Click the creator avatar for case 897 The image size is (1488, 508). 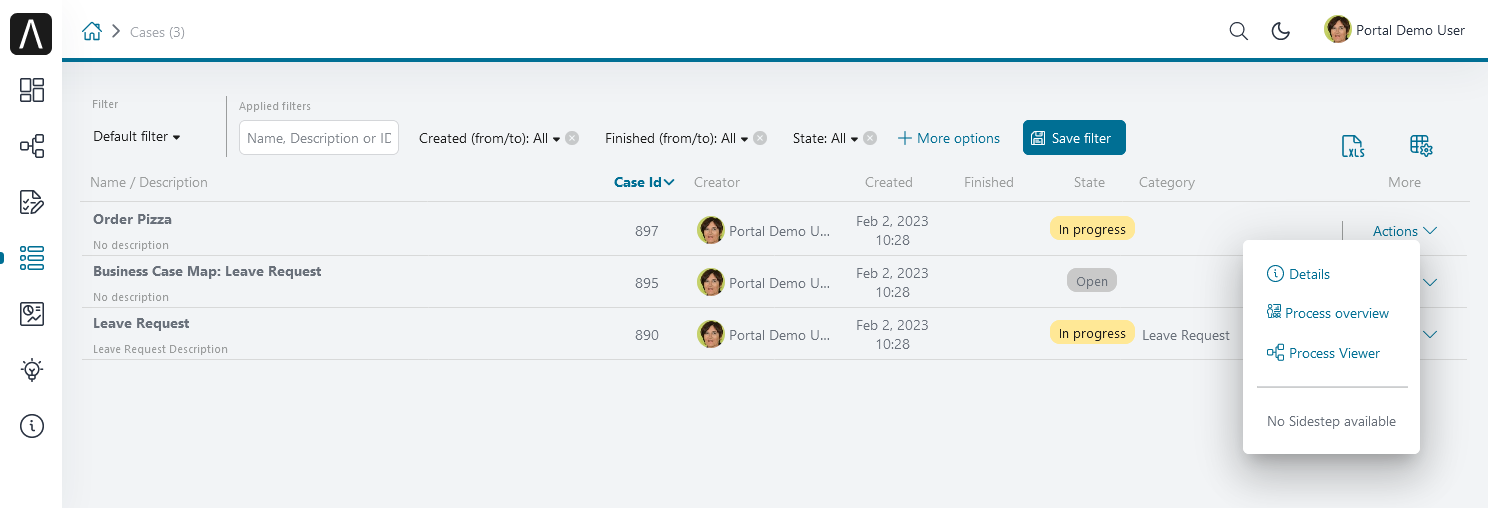(711, 230)
